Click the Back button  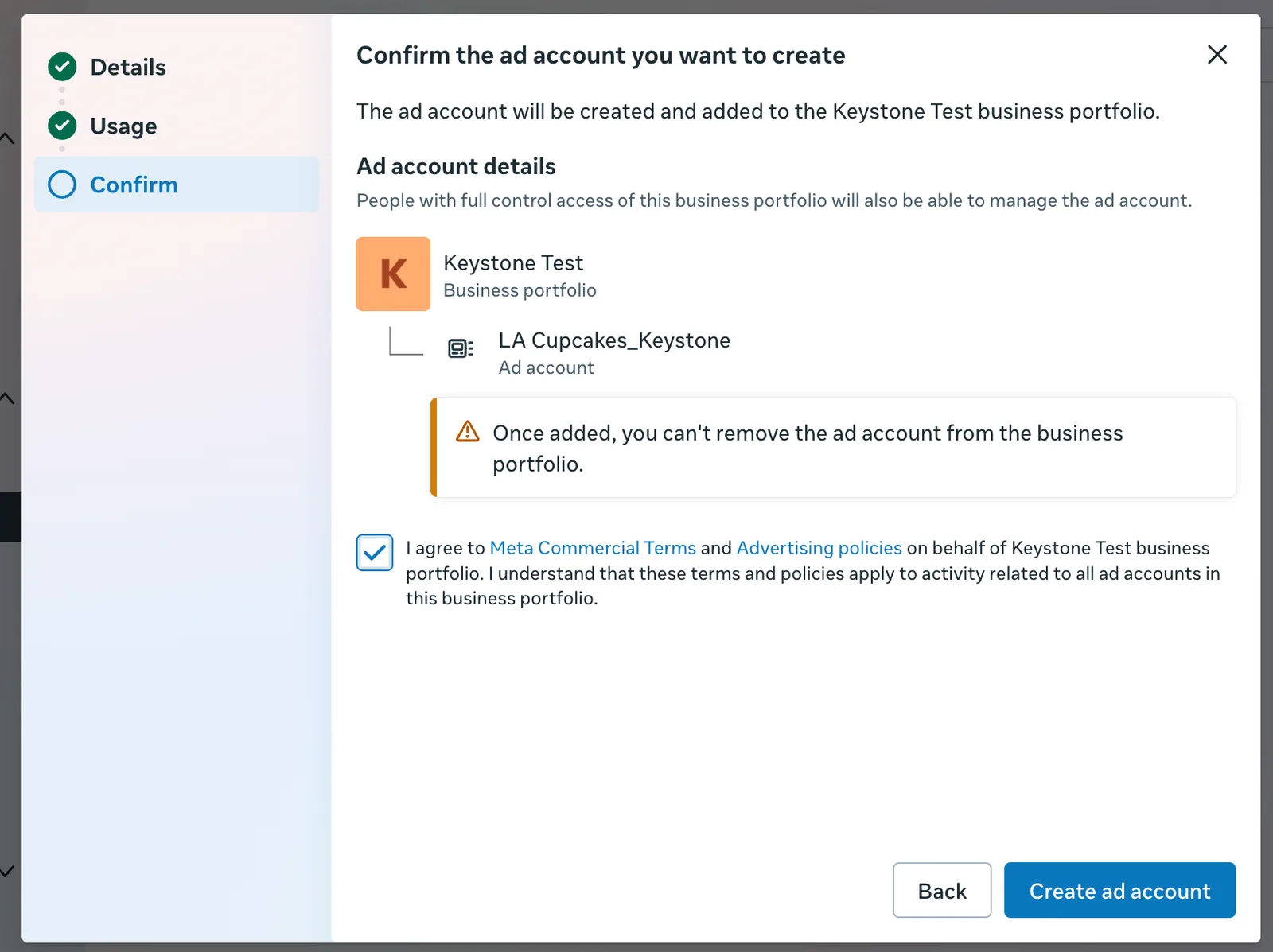coord(942,890)
